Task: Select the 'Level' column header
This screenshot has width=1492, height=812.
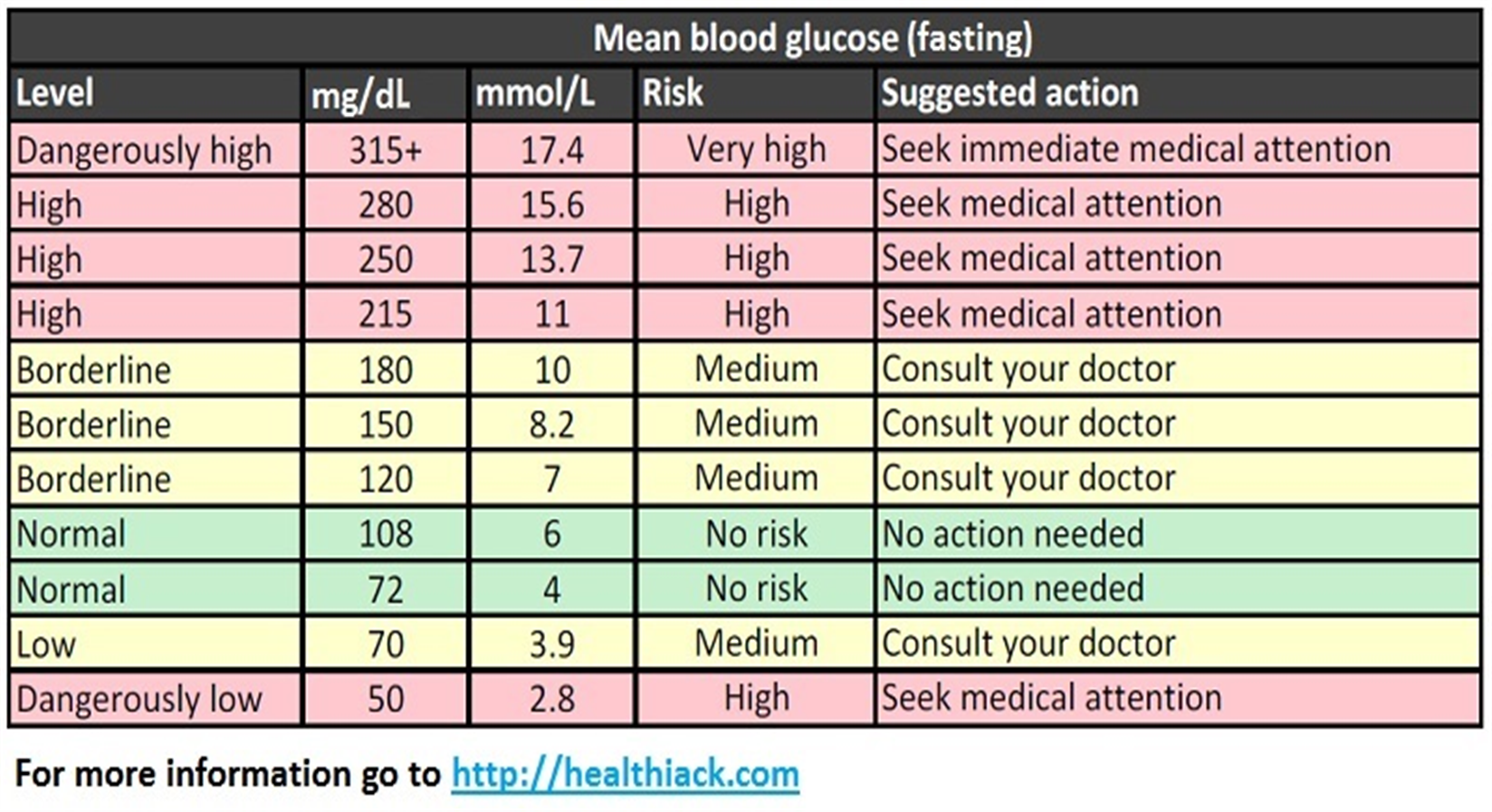Action: coord(55,93)
